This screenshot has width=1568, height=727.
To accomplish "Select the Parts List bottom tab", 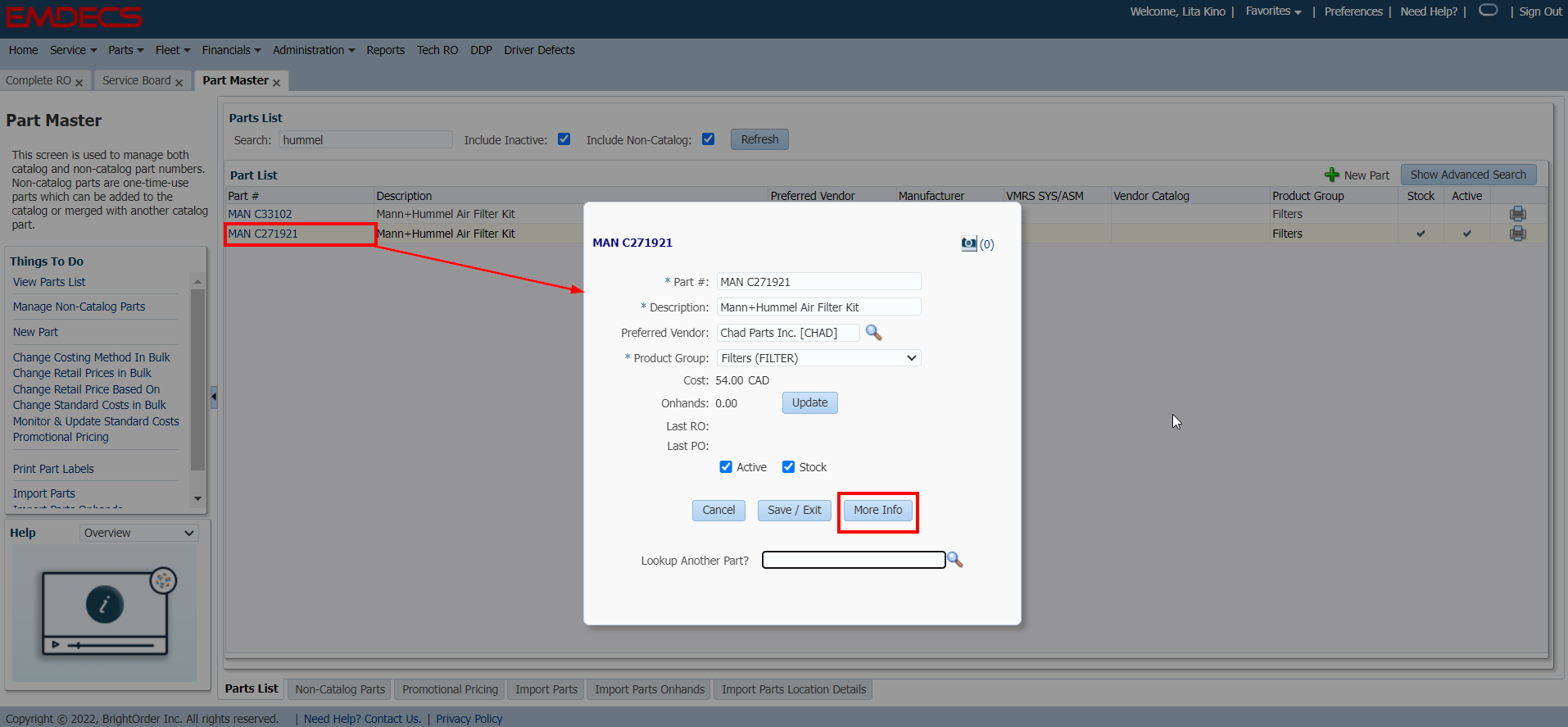I will pyautogui.click(x=252, y=688).
